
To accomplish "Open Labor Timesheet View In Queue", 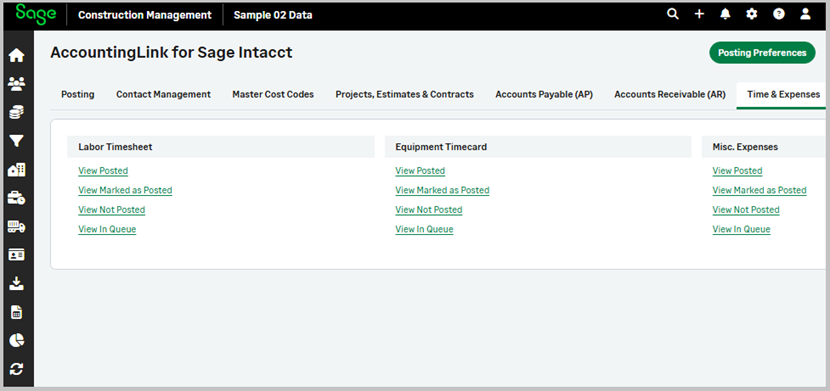I will [107, 230].
